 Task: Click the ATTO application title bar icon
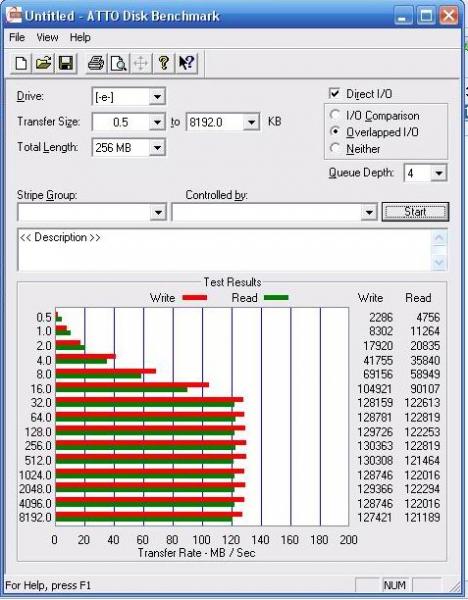pos(14,16)
